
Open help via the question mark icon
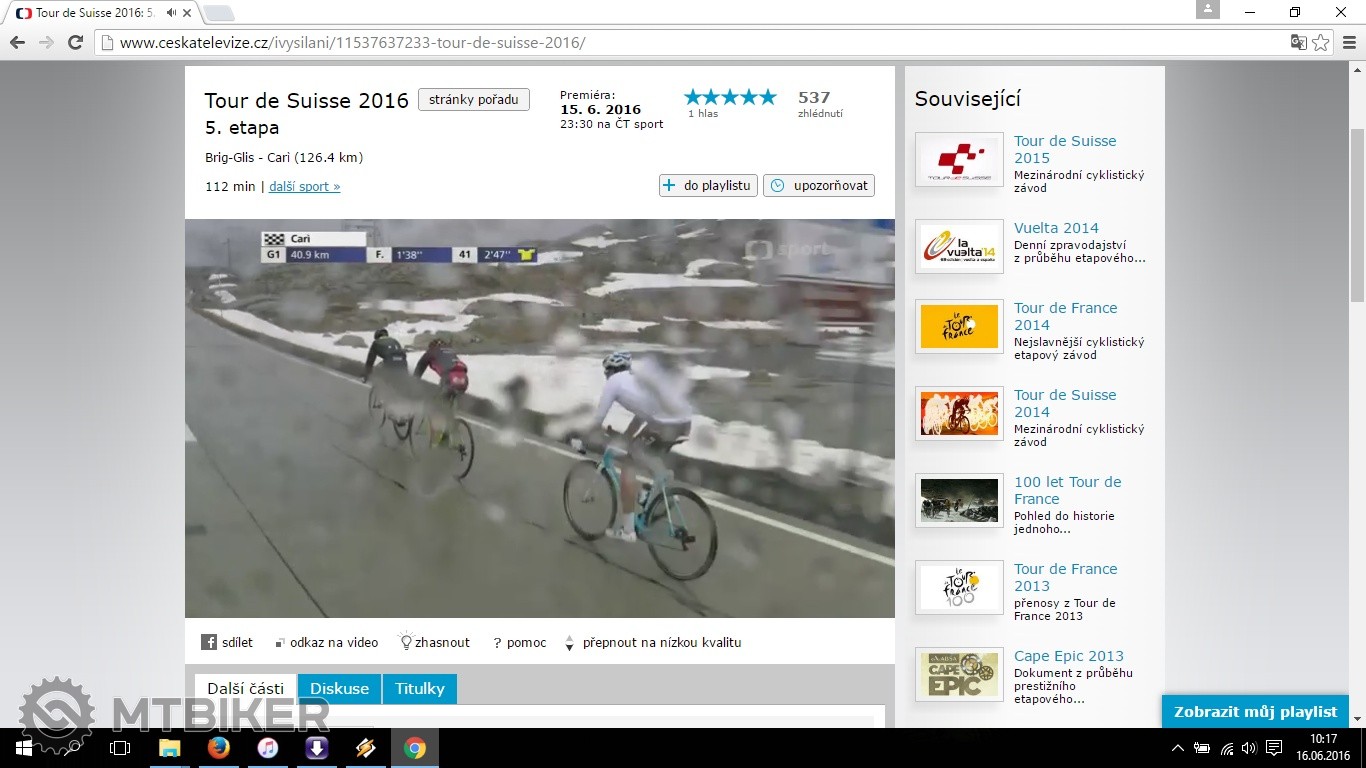point(497,643)
